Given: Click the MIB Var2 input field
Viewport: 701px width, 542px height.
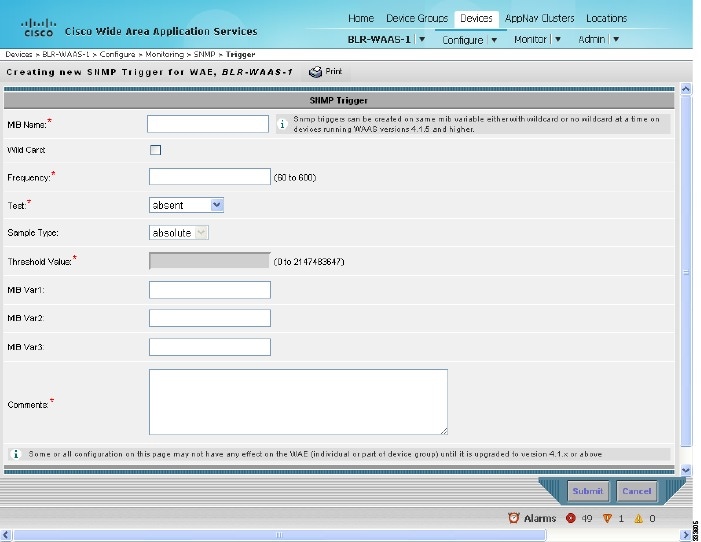Looking at the screenshot, I should 210,318.
